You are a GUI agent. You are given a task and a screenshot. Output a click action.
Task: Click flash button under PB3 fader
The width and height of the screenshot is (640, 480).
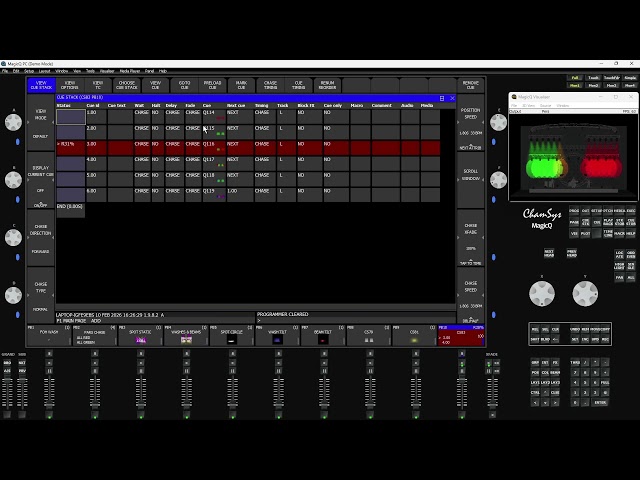[141, 415]
